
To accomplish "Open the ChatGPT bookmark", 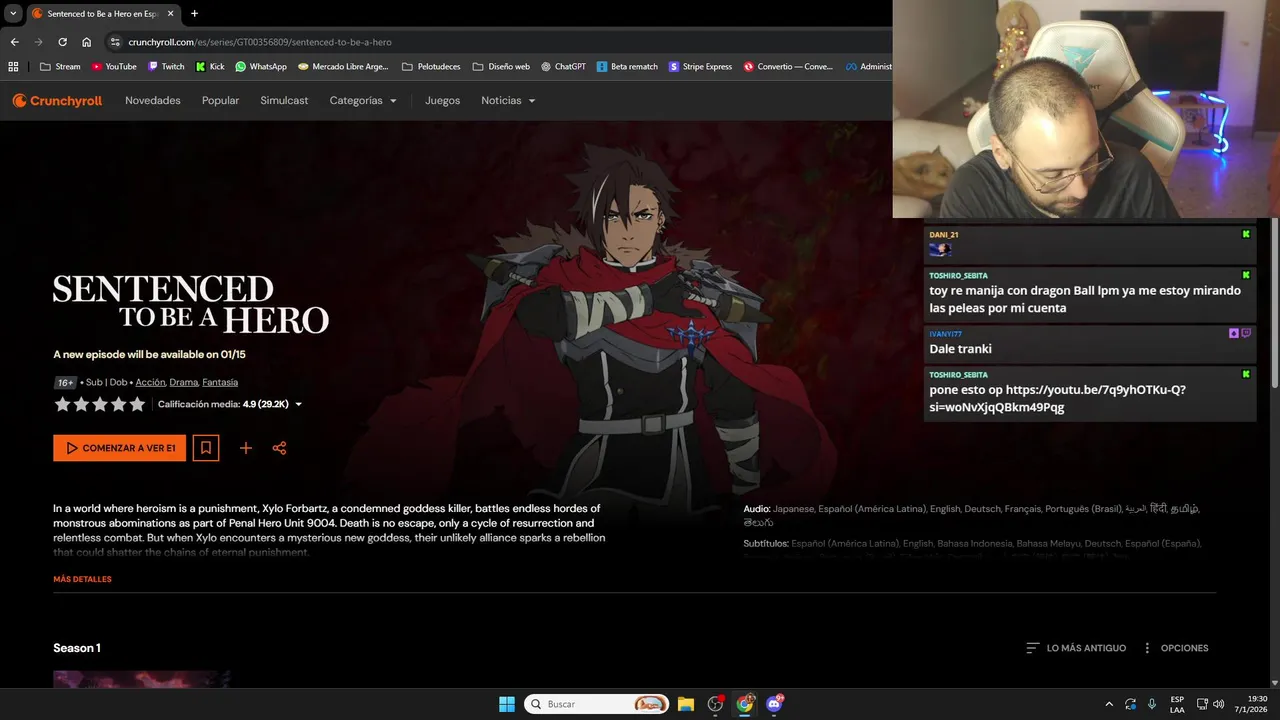I will pyautogui.click(x=563, y=67).
